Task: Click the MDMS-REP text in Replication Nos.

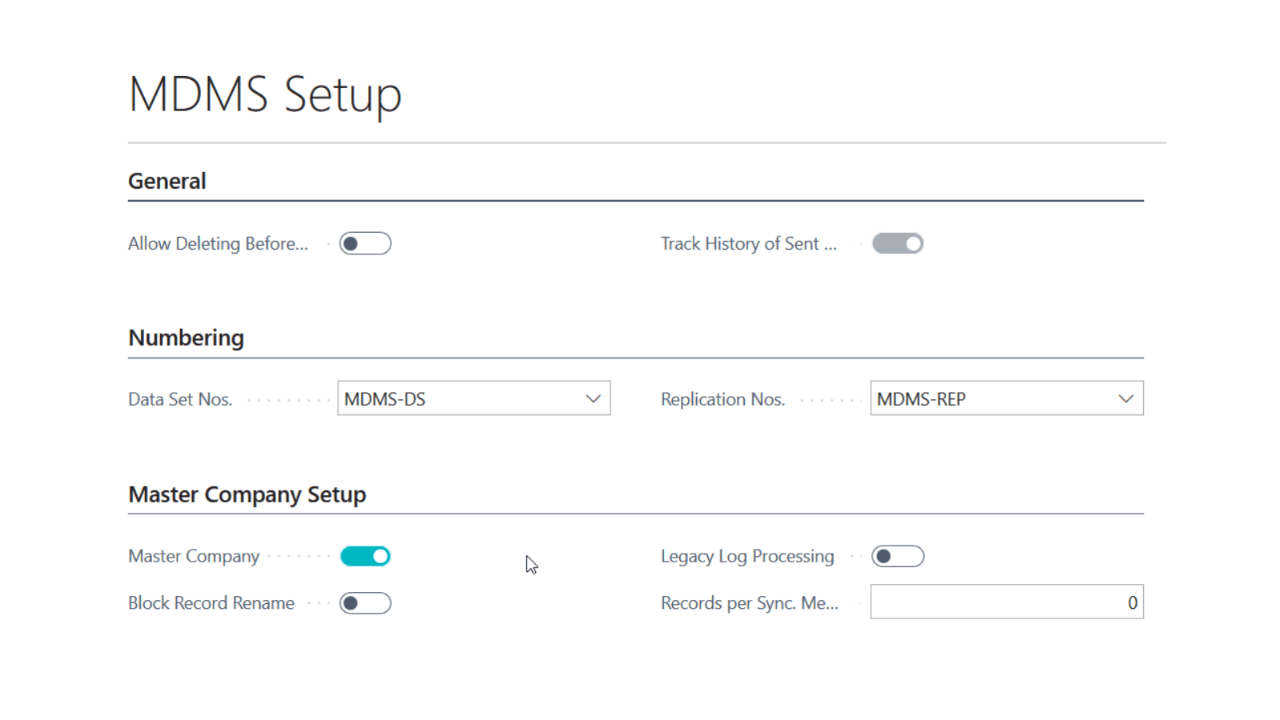Action: point(921,399)
